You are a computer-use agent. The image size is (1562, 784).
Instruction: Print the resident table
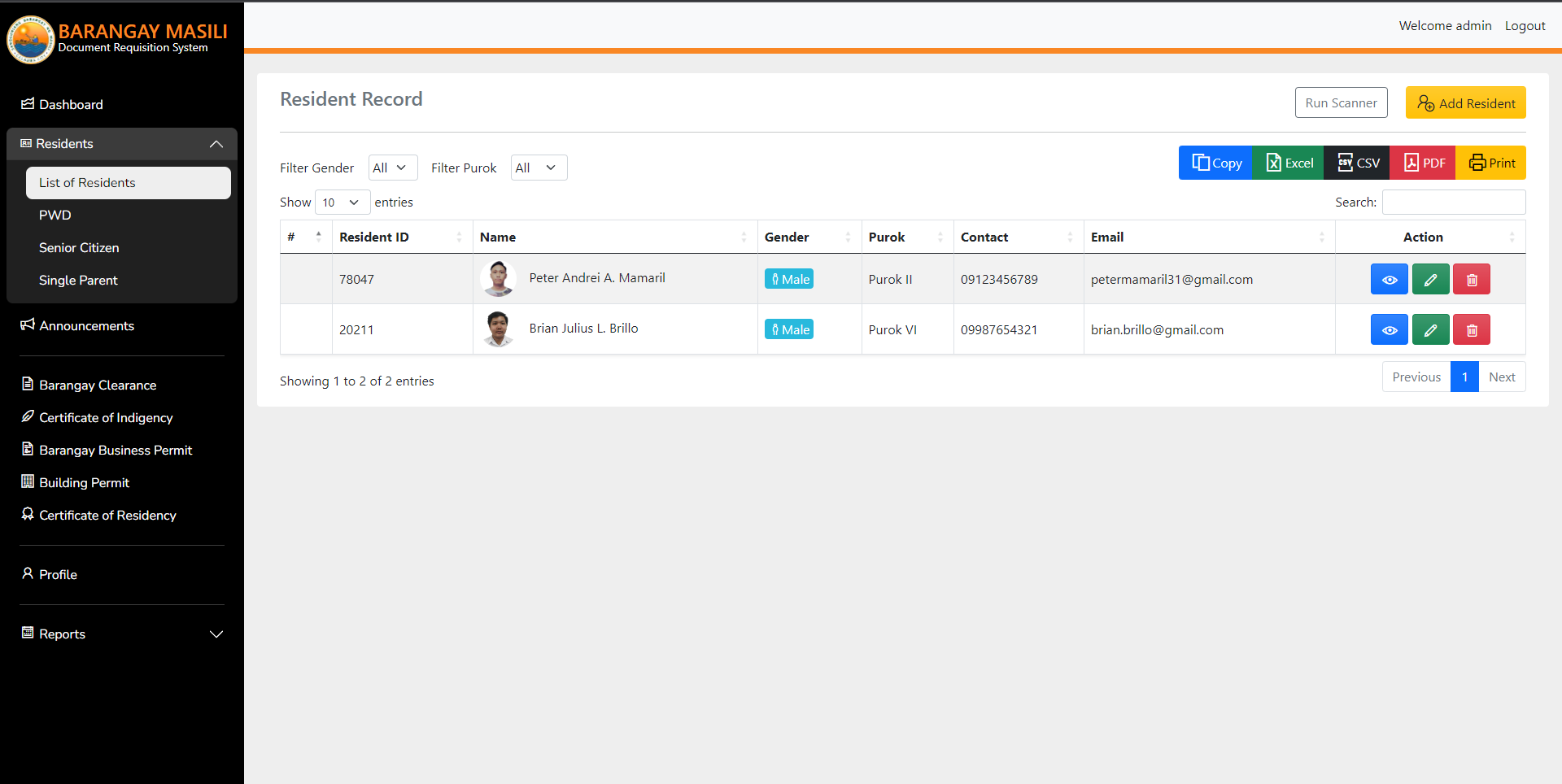(1491, 163)
